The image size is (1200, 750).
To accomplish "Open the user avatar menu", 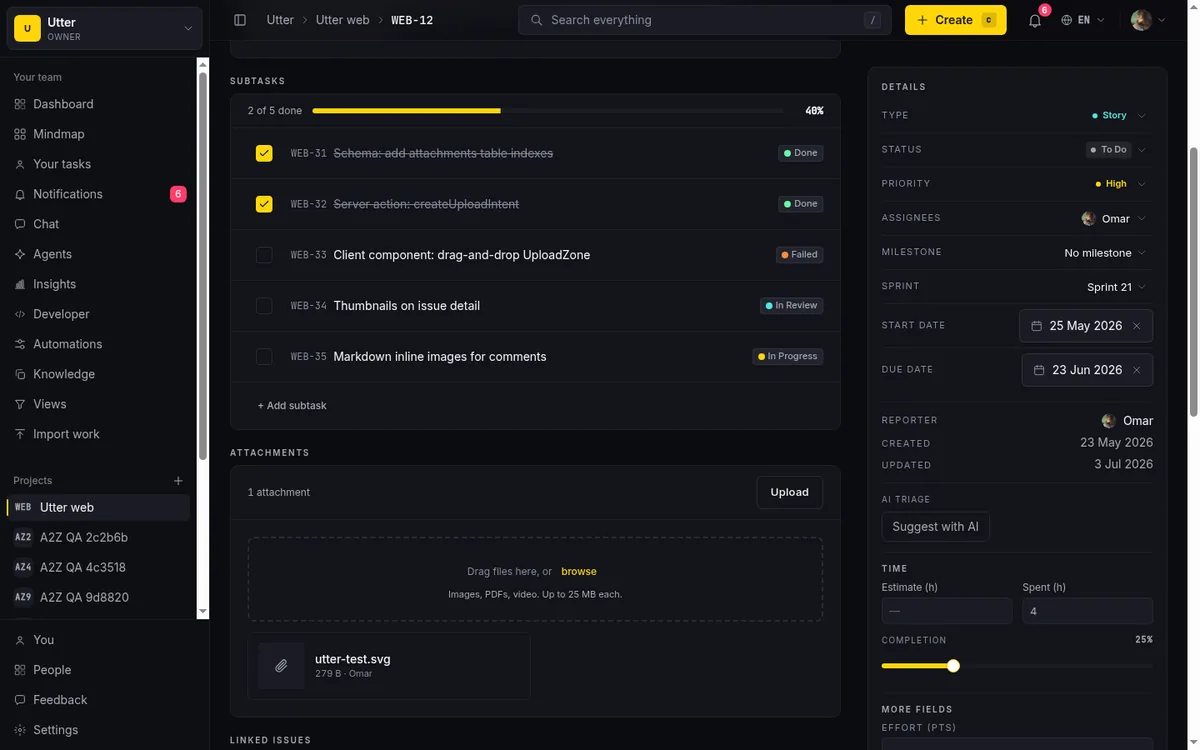I will [1148, 20].
